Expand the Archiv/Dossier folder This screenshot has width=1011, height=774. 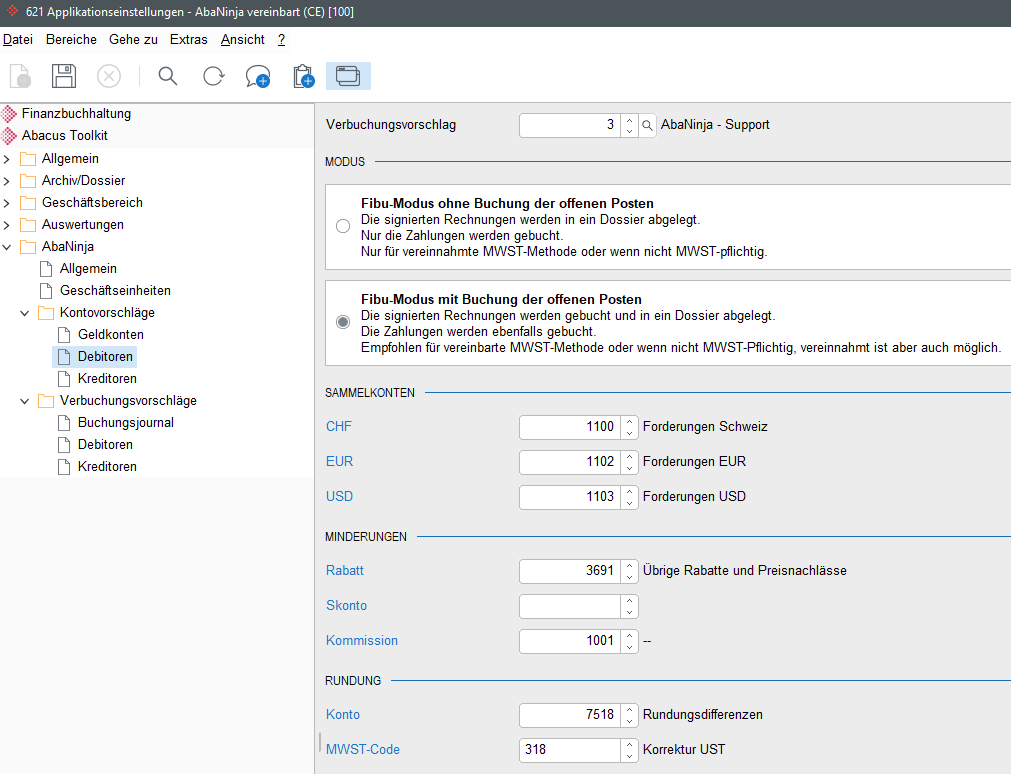[x=6, y=181]
